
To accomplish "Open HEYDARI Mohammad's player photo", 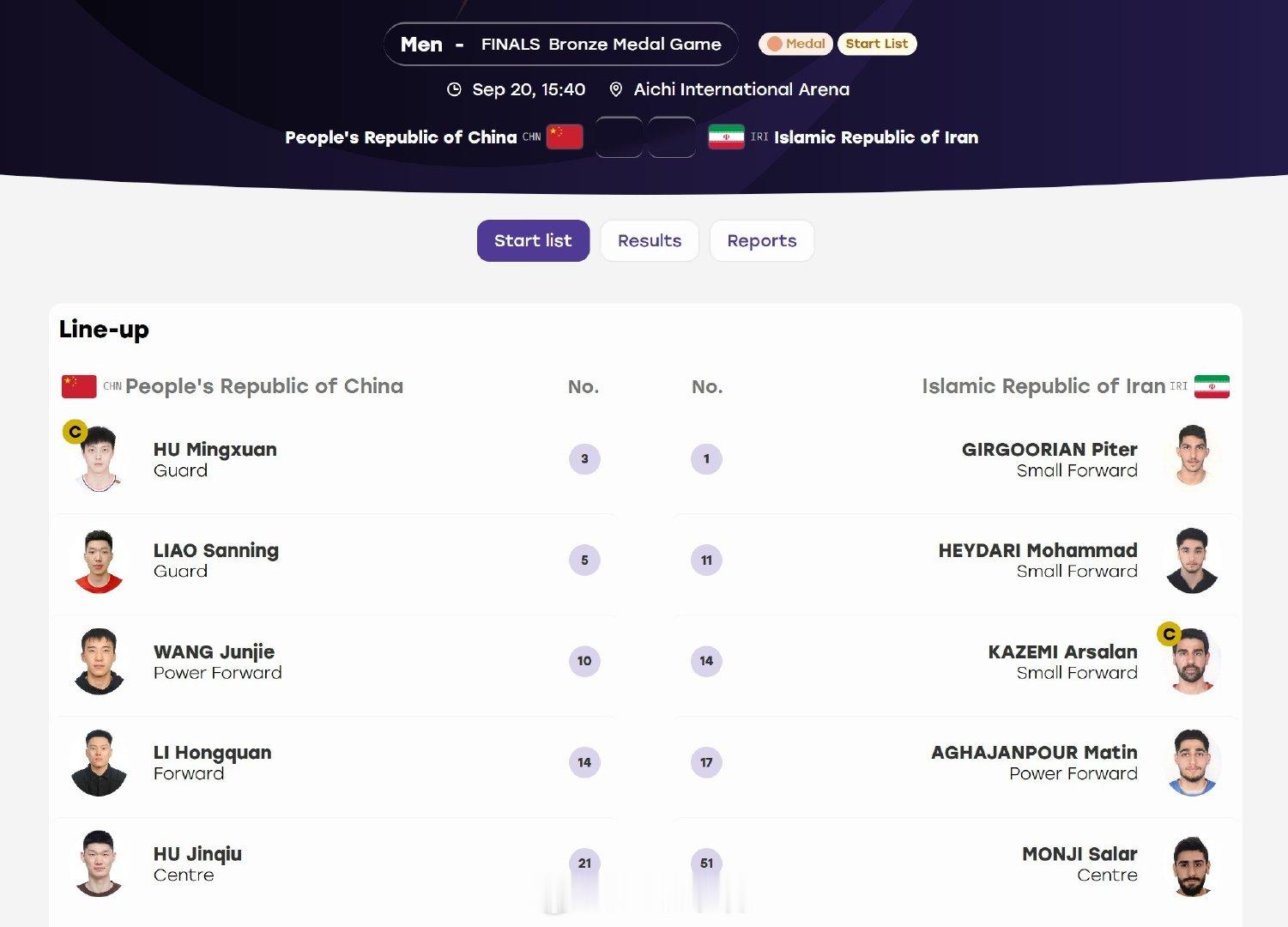I will point(1192,560).
